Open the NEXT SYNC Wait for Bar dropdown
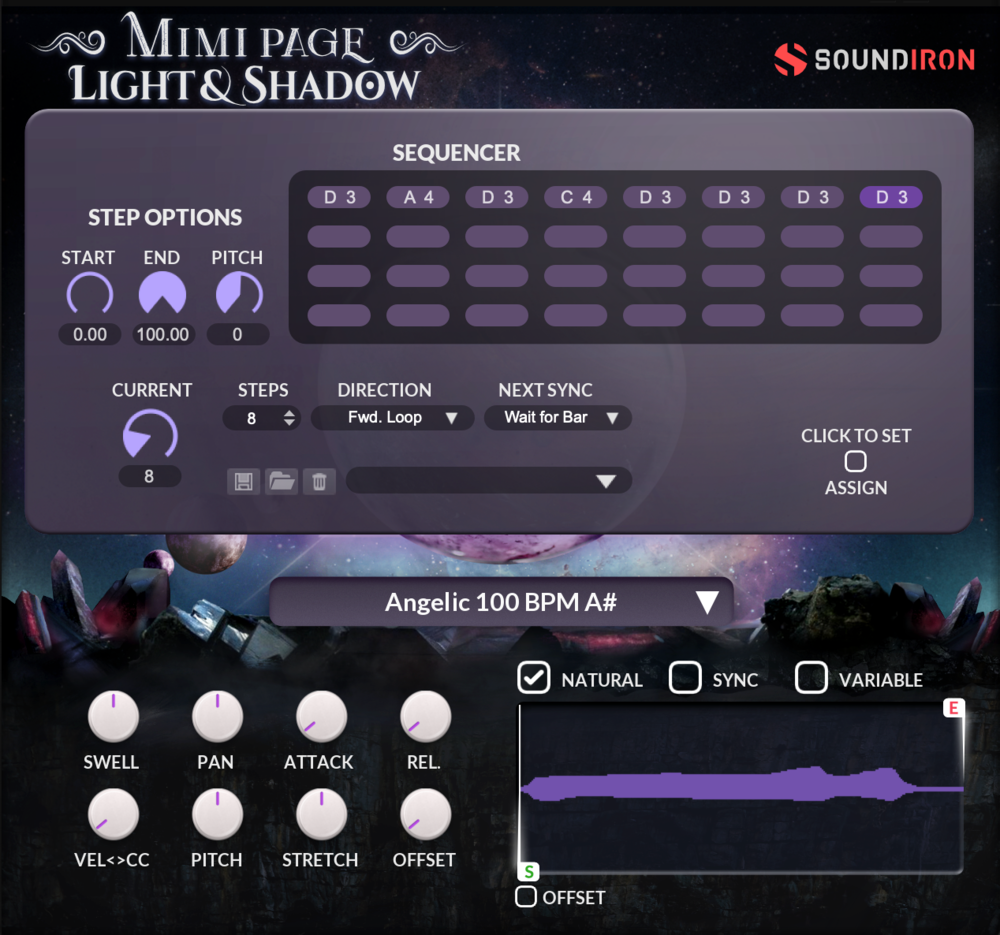 (558, 418)
